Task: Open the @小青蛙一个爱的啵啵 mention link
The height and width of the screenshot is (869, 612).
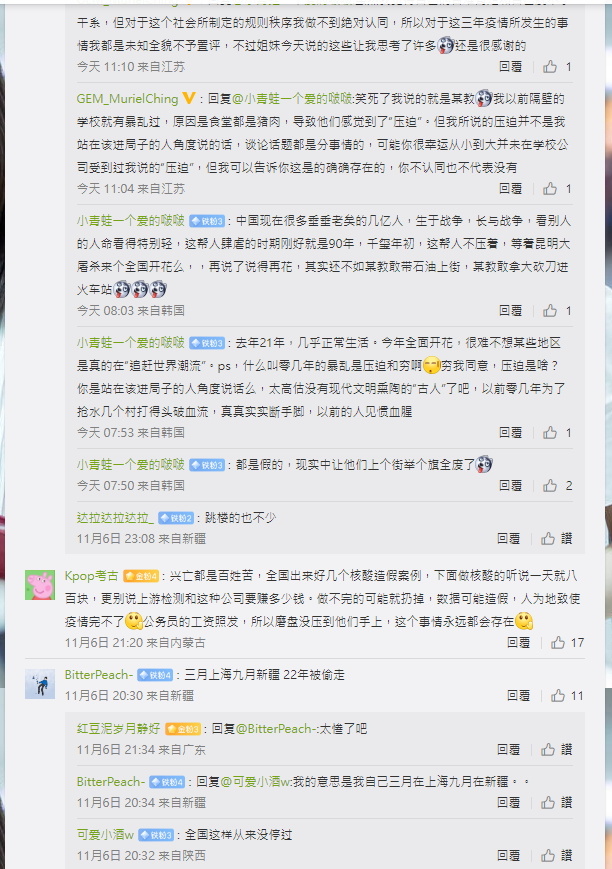Action: (x=292, y=99)
